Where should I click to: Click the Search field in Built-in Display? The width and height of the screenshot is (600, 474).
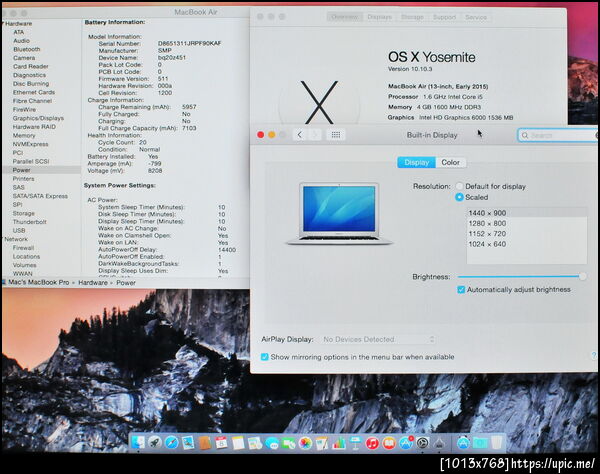(x=558, y=135)
